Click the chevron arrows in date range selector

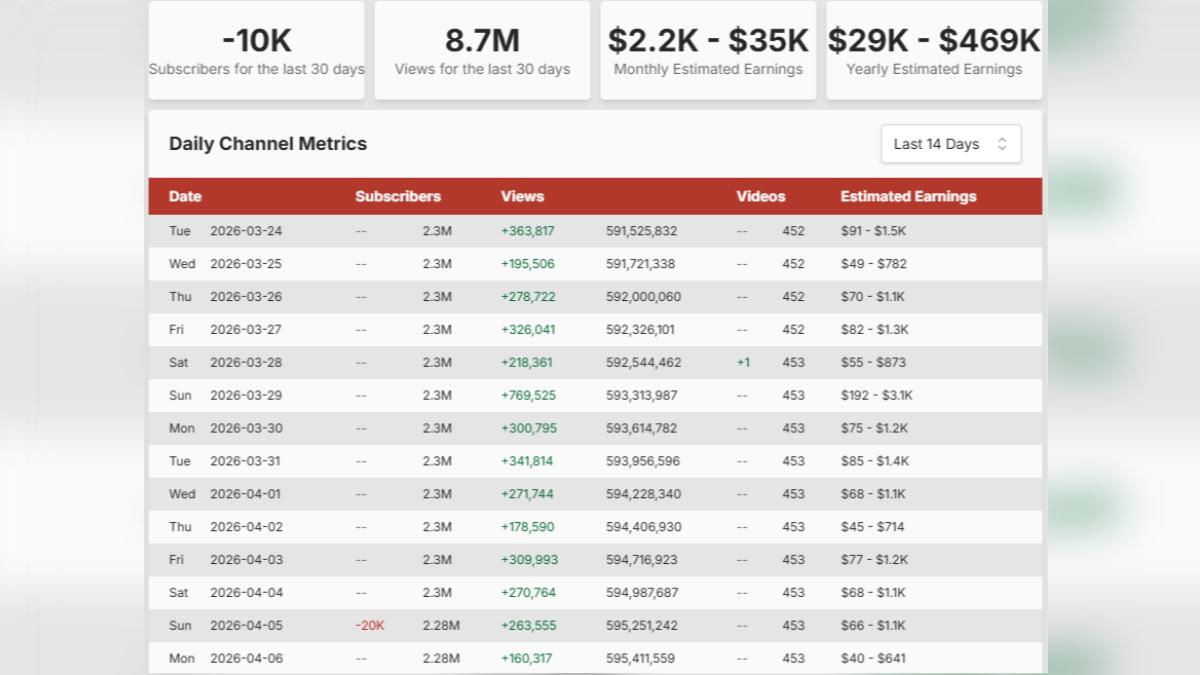(1002, 144)
